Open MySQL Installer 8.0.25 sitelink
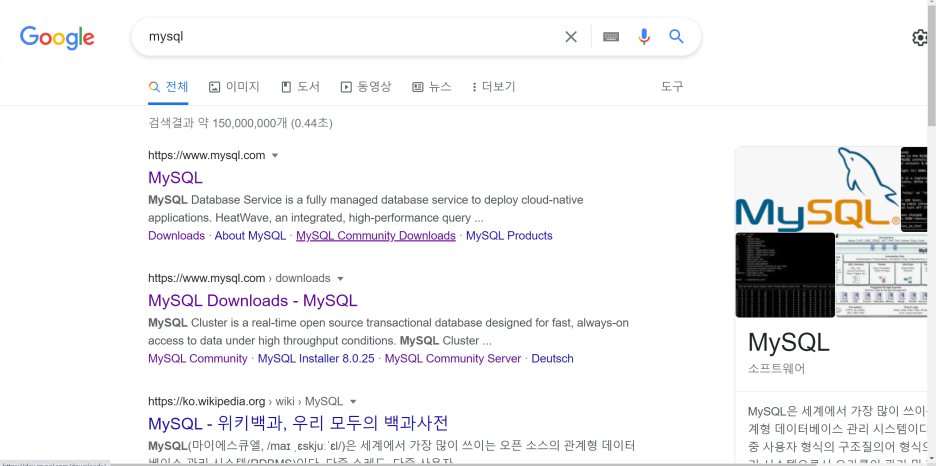 coord(316,359)
